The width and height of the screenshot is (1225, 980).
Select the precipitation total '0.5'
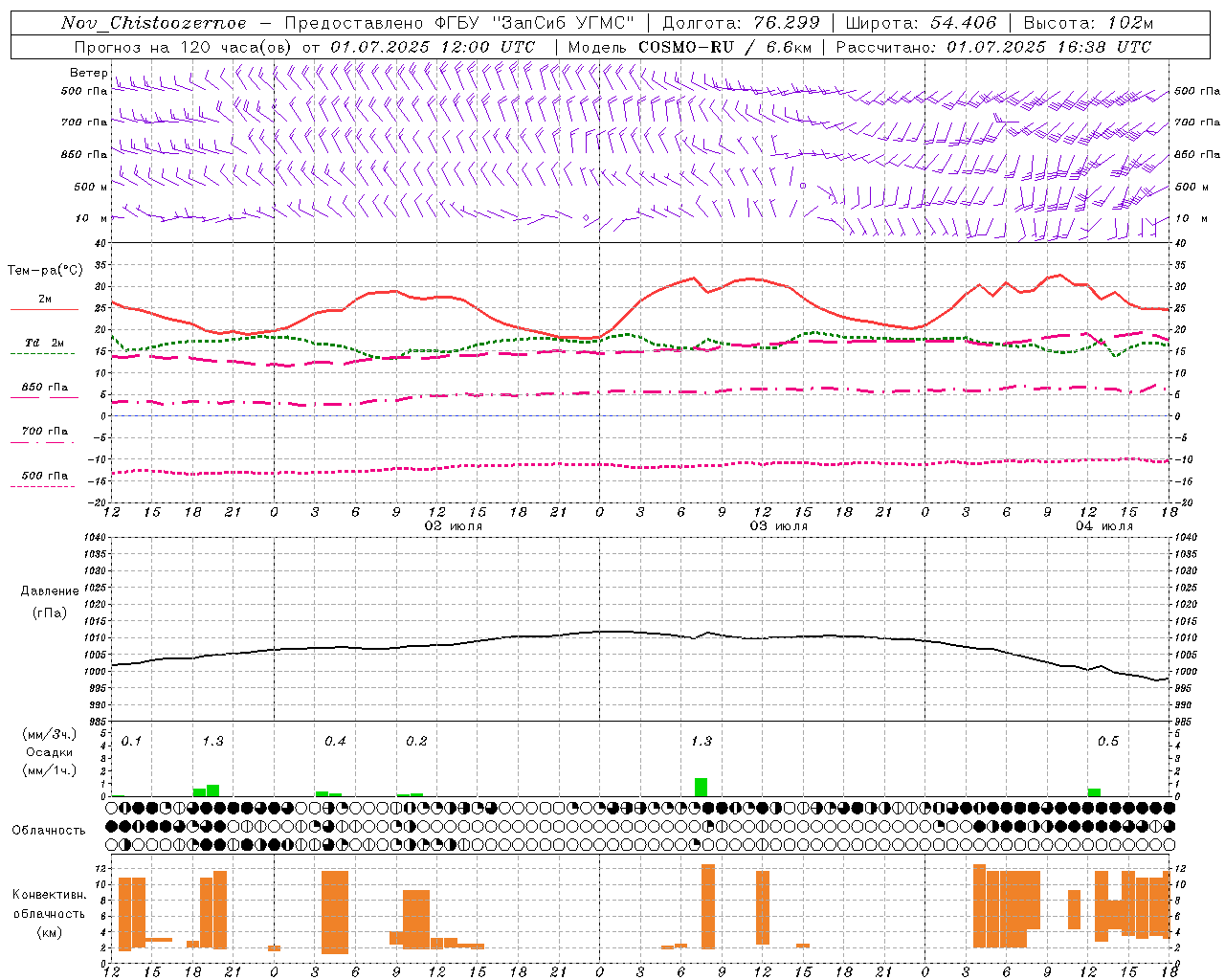[x=1108, y=742]
